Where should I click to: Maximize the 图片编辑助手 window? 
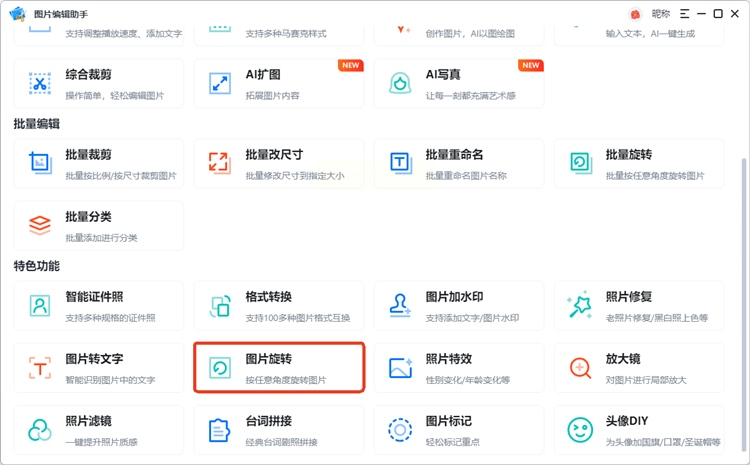[718, 14]
